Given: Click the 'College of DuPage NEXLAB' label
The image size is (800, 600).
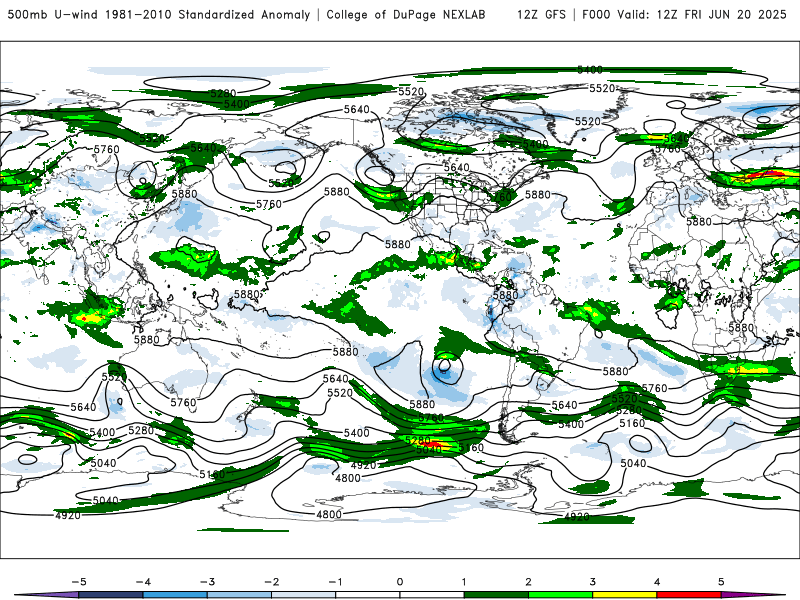Looking at the screenshot, I should click(x=406, y=14).
